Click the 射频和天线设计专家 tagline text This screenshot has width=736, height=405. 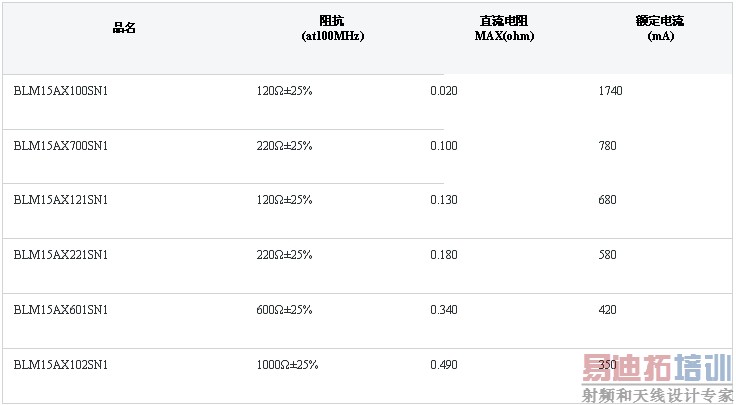tap(658, 395)
